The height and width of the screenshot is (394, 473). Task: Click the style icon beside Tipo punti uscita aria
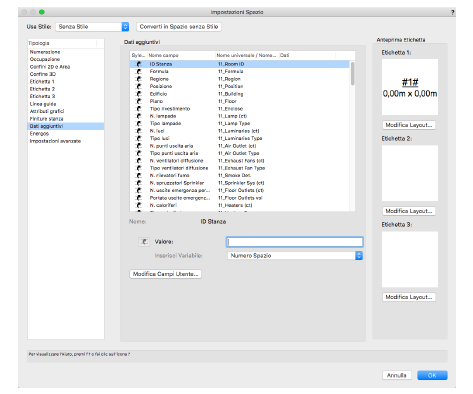pos(139,153)
